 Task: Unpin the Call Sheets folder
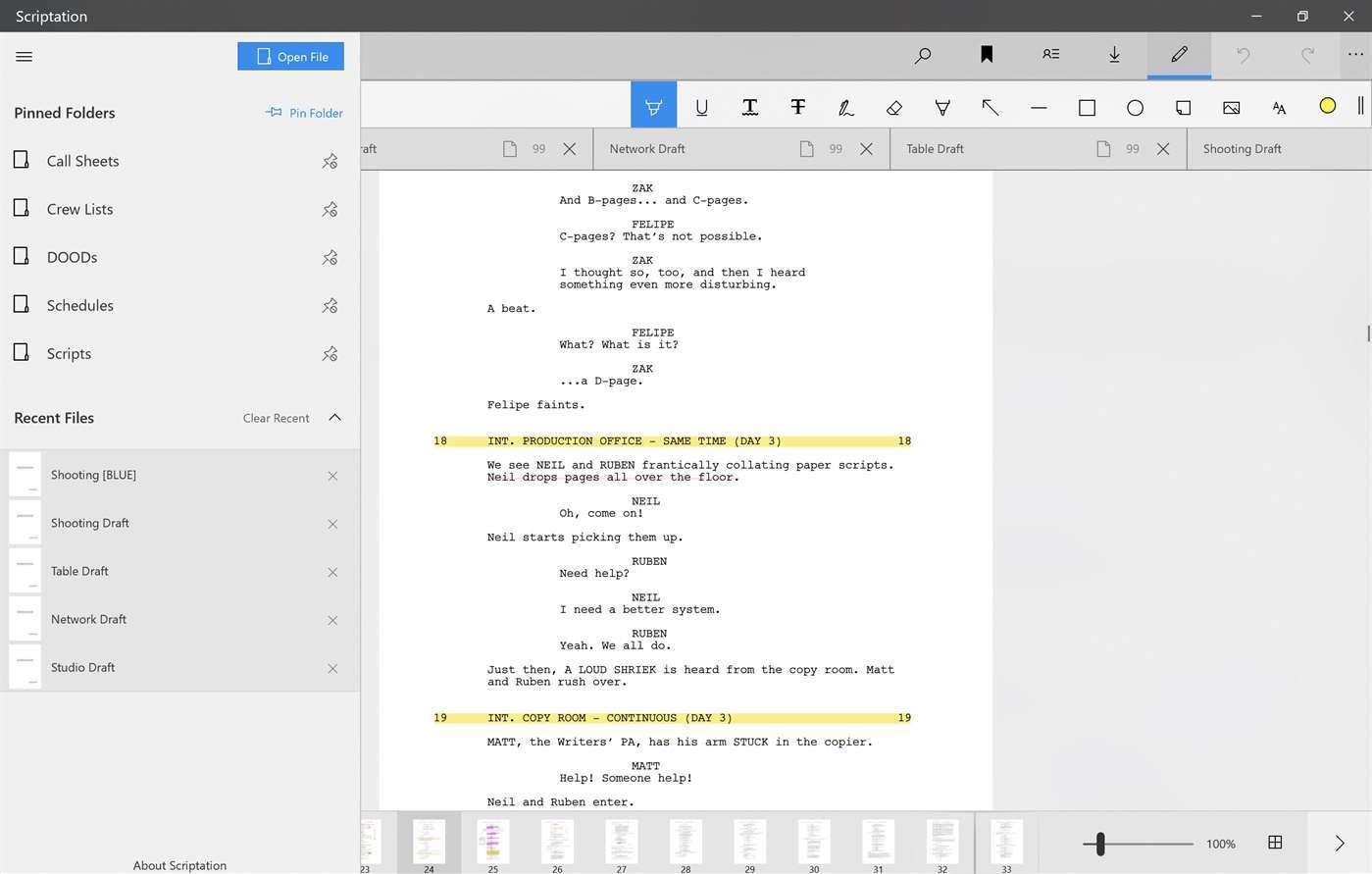coord(330,161)
